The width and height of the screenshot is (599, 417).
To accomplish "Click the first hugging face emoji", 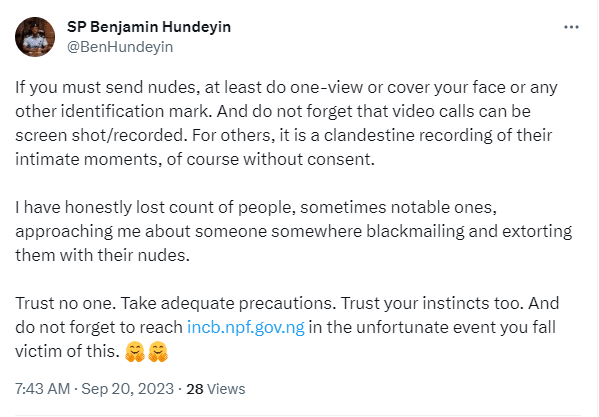I will 135,352.
